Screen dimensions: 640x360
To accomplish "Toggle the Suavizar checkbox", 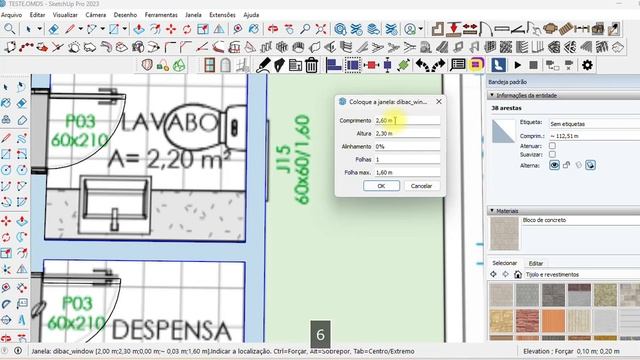I will tap(552, 154).
